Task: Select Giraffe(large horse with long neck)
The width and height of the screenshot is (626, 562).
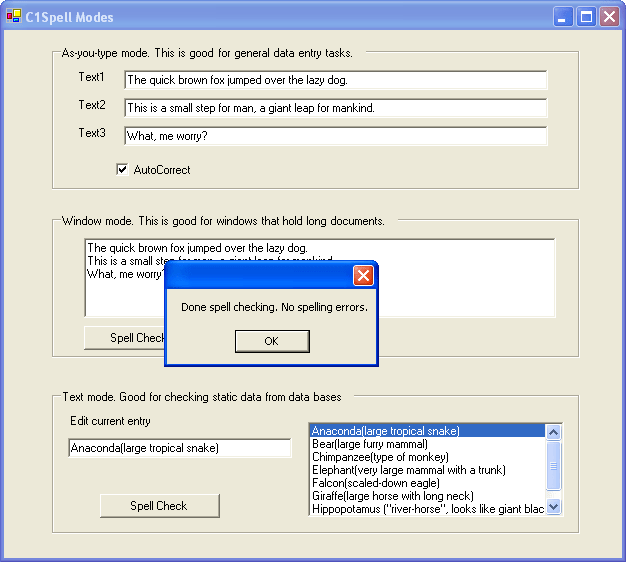Action: point(427,496)
